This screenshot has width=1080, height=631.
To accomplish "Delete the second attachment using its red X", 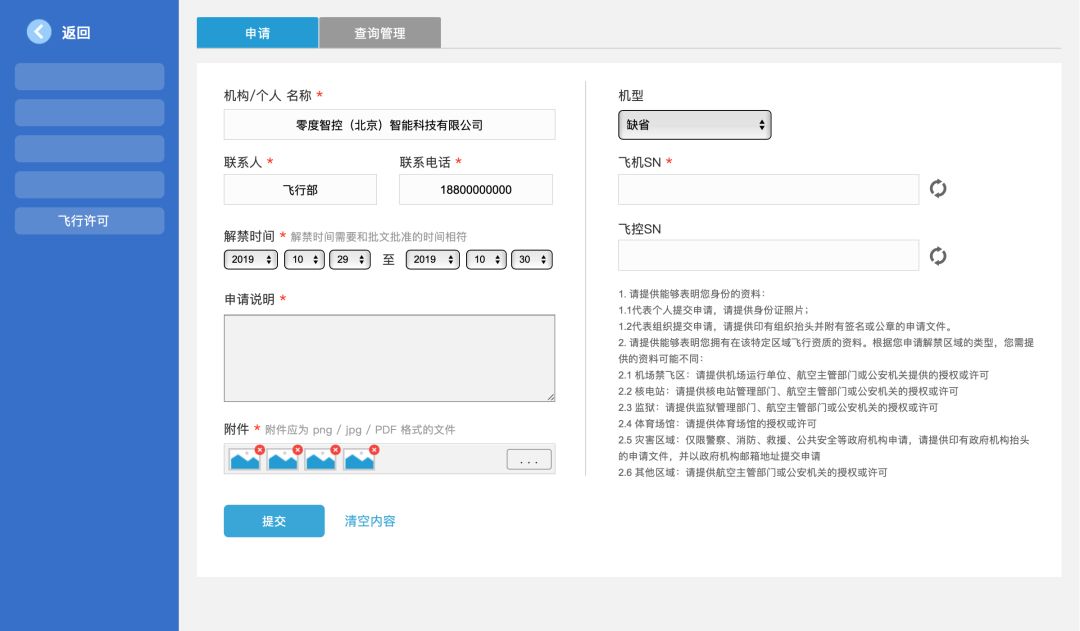I will pos(297,450).
